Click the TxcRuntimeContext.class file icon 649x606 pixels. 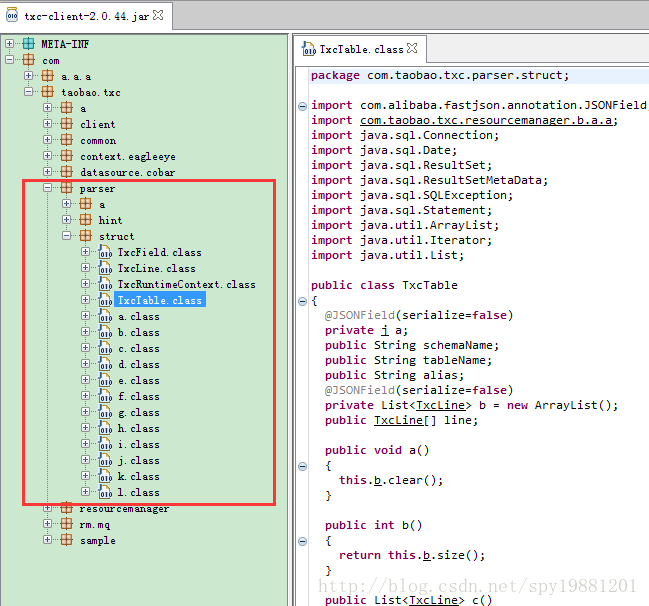click(x=105, y=284)
